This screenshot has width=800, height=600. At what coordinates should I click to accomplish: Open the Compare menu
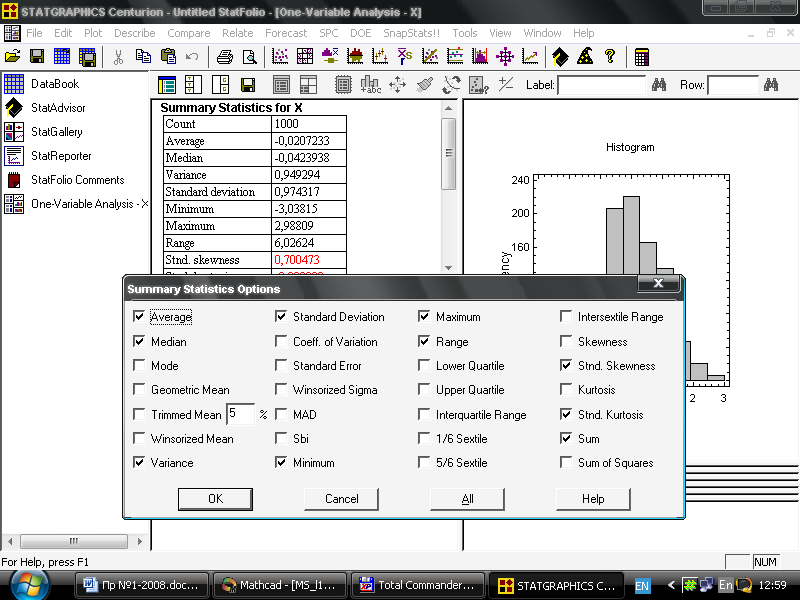(x=189, y=33)
